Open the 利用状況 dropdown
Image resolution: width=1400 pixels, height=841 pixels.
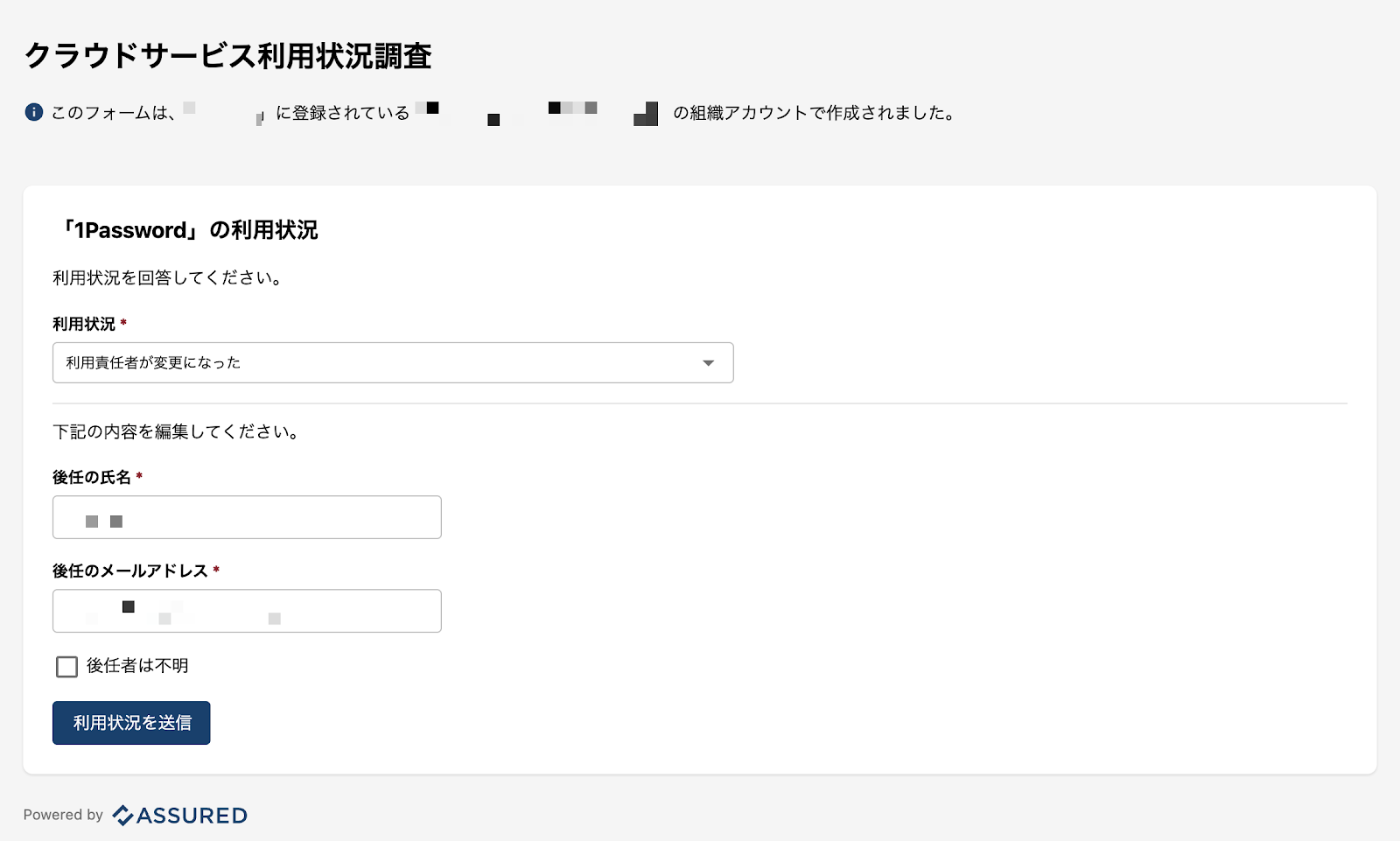[x=393, y=362]
